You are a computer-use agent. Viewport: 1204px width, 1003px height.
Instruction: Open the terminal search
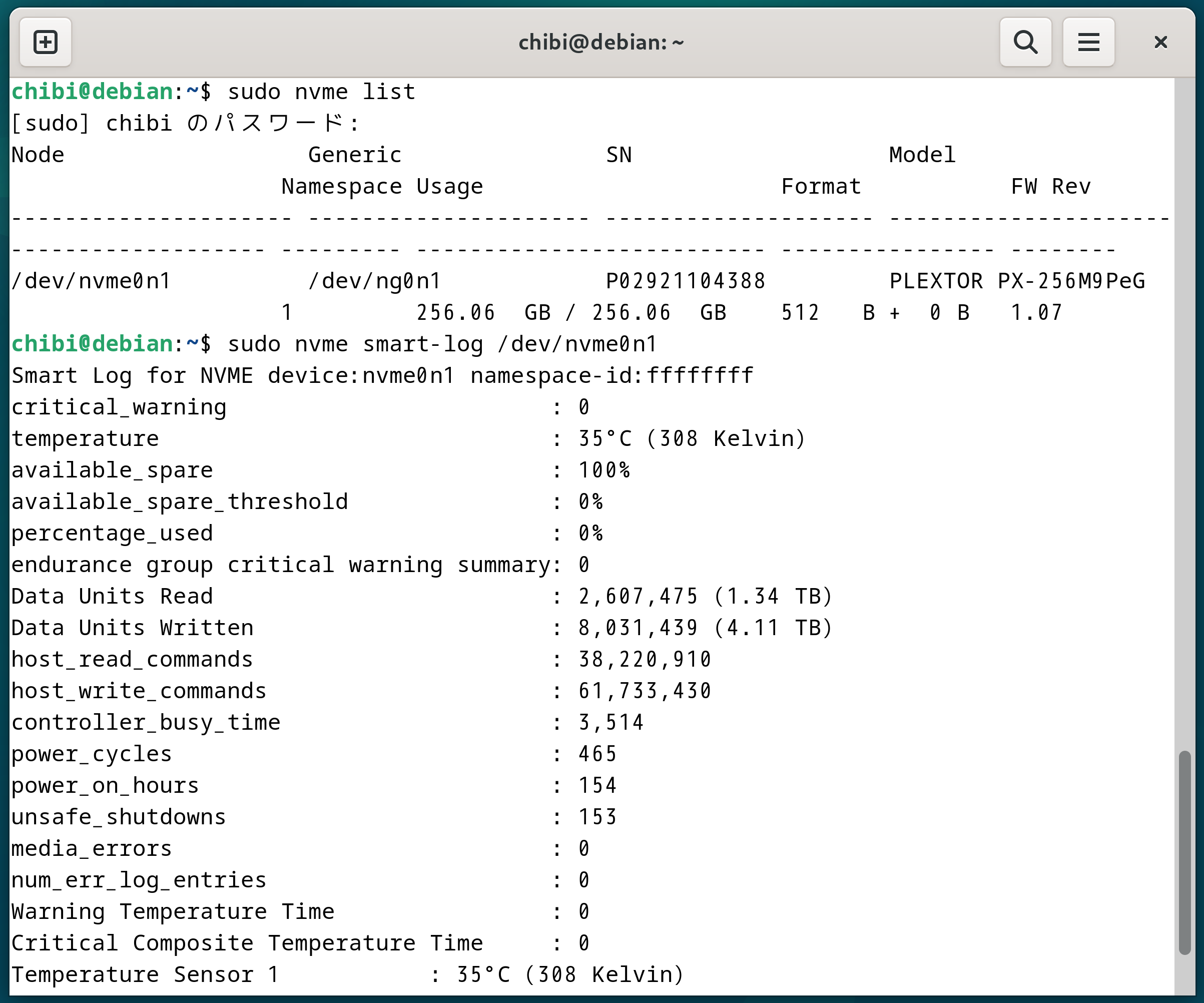click(1025, 43)
